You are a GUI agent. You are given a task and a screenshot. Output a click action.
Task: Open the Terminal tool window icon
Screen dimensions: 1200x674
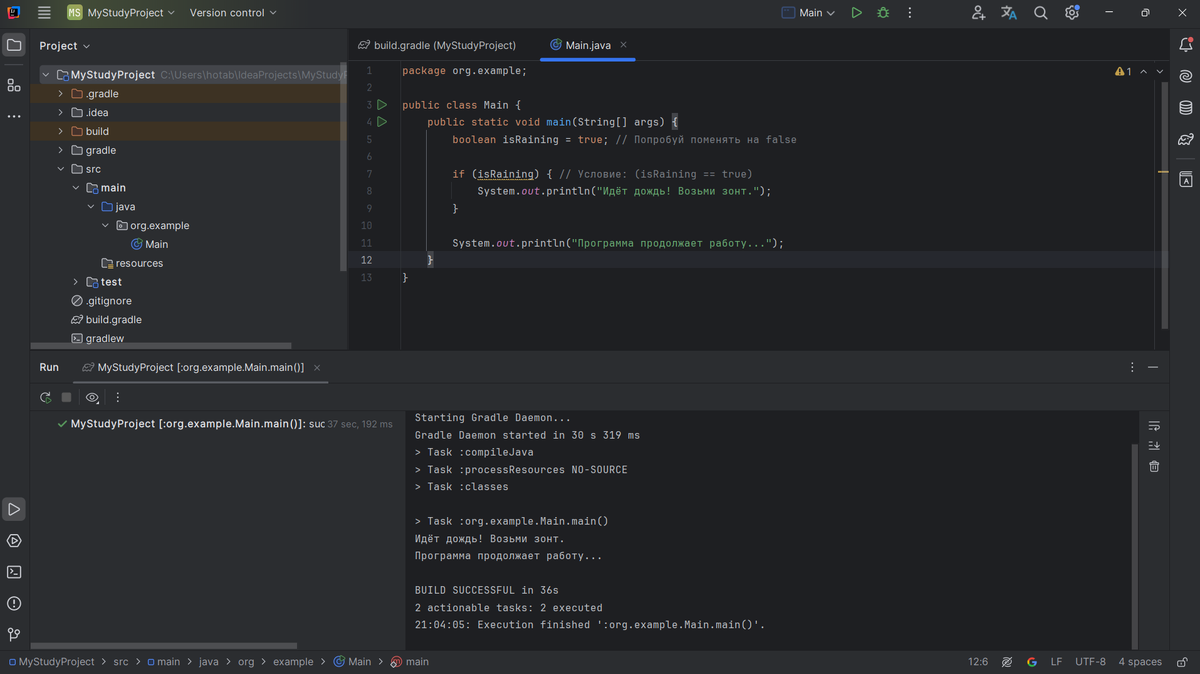tap(14, 572)
